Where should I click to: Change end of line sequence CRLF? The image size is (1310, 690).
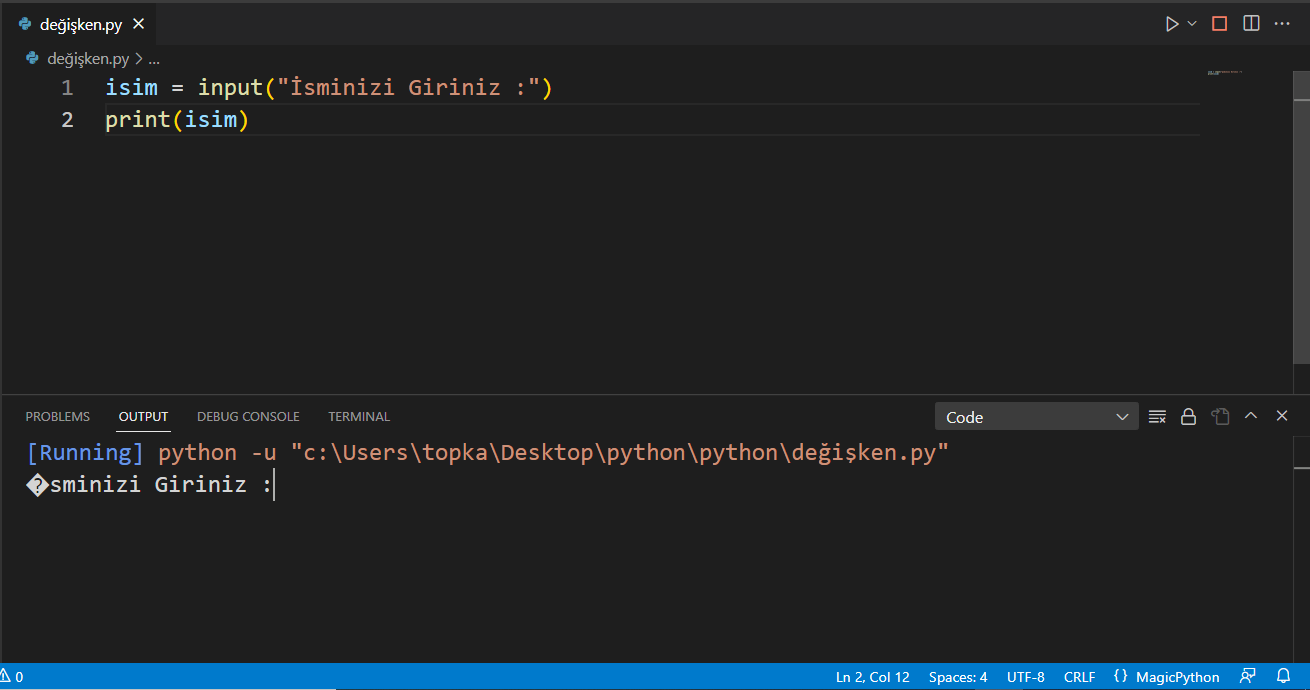click(x=1080, y=677)
